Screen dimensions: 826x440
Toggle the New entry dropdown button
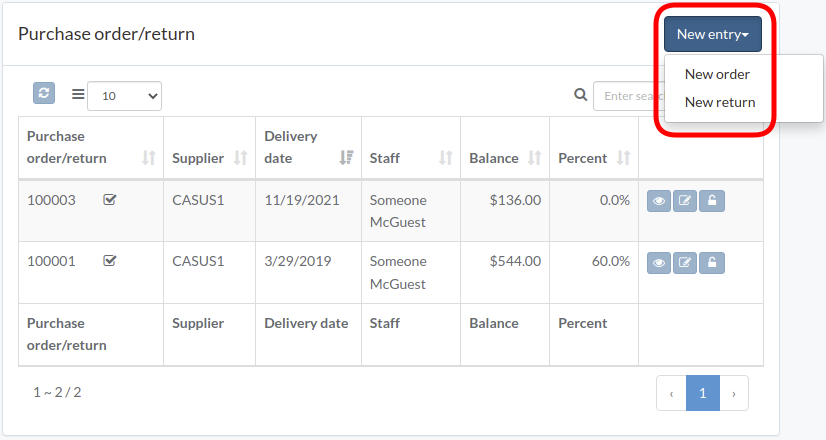[713, 34]
